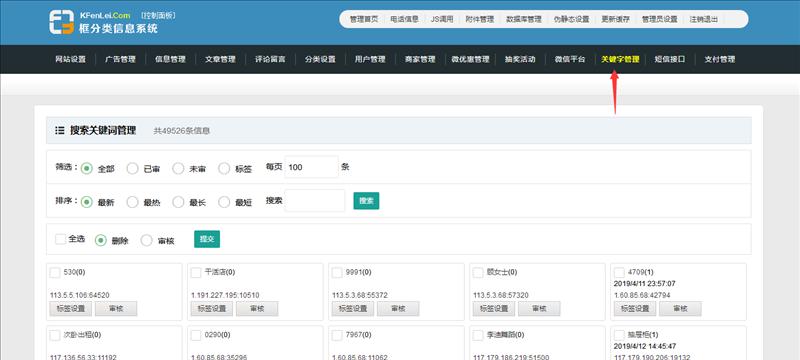
Task: Open the 文章管理 menu
Action: (x=220, y=59)
